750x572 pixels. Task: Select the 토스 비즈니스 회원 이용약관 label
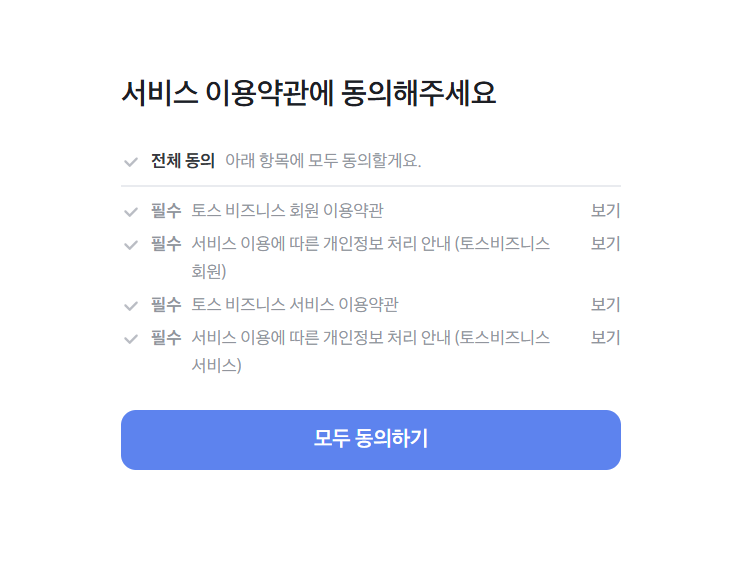pyautogui.click(x=287, y=210)
